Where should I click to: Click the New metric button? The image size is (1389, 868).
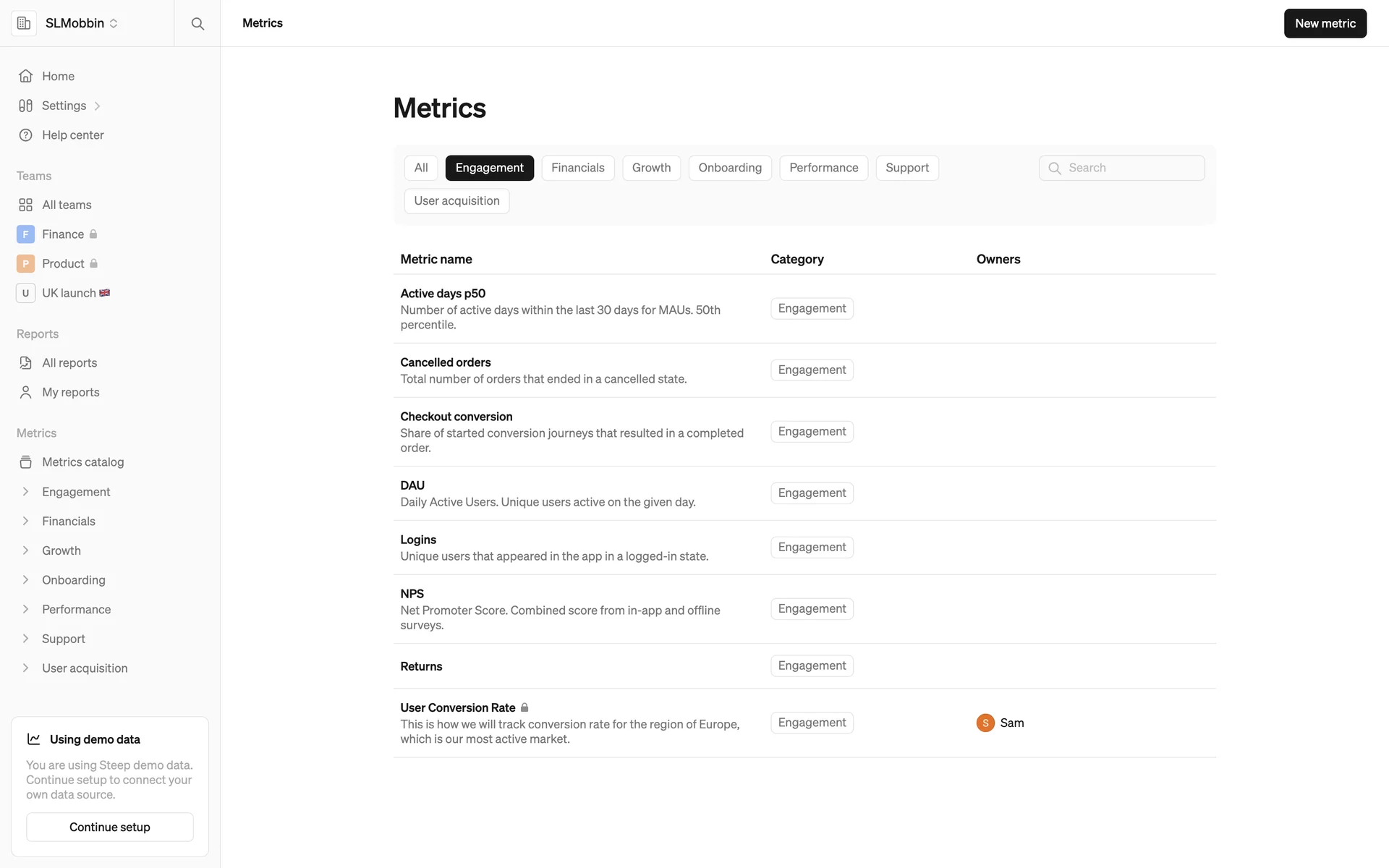(x=1325, y=23)
